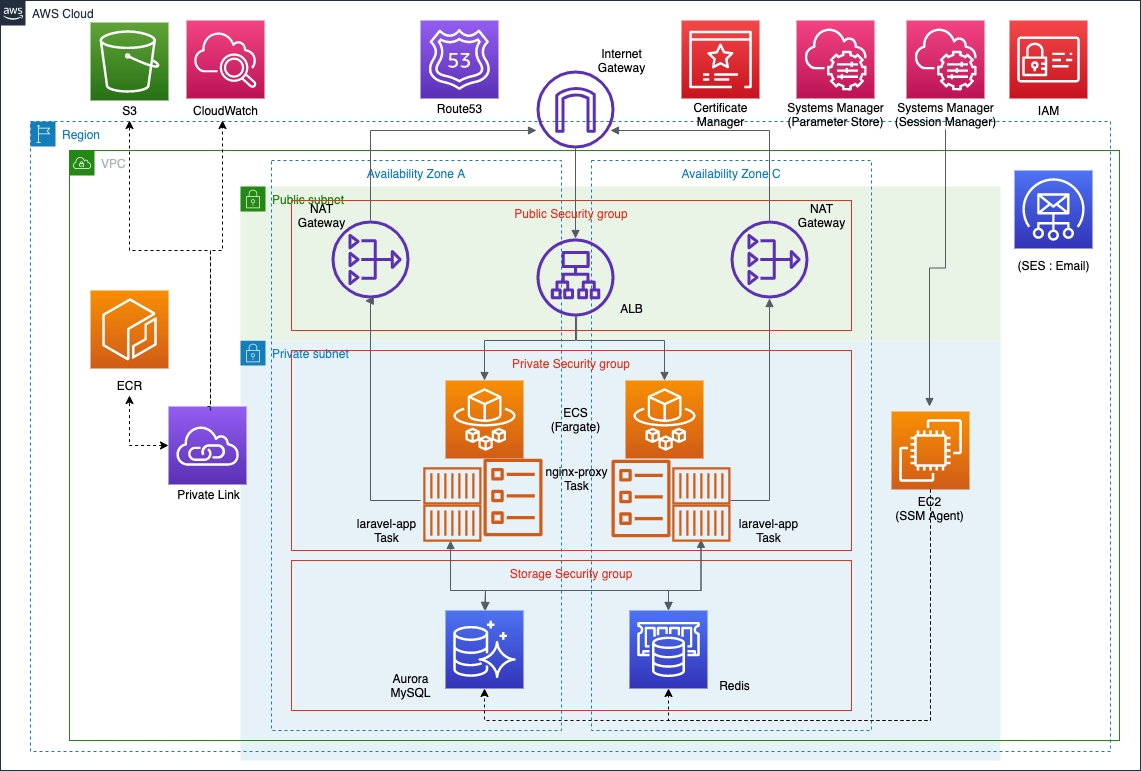Select the CloudWatch icon
This screenshot has height=771, width=1141.
(x=226, y=60)
